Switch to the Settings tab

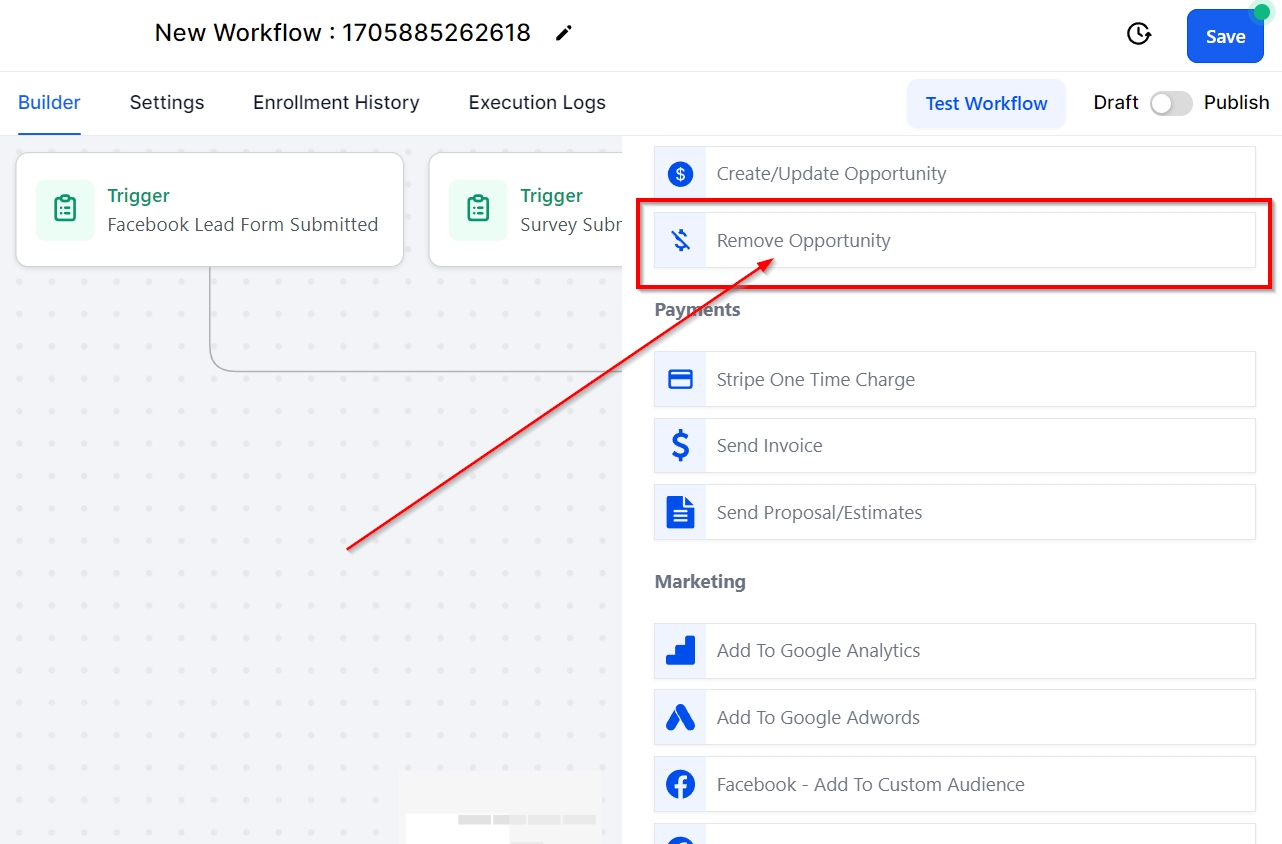pos(167,103)
